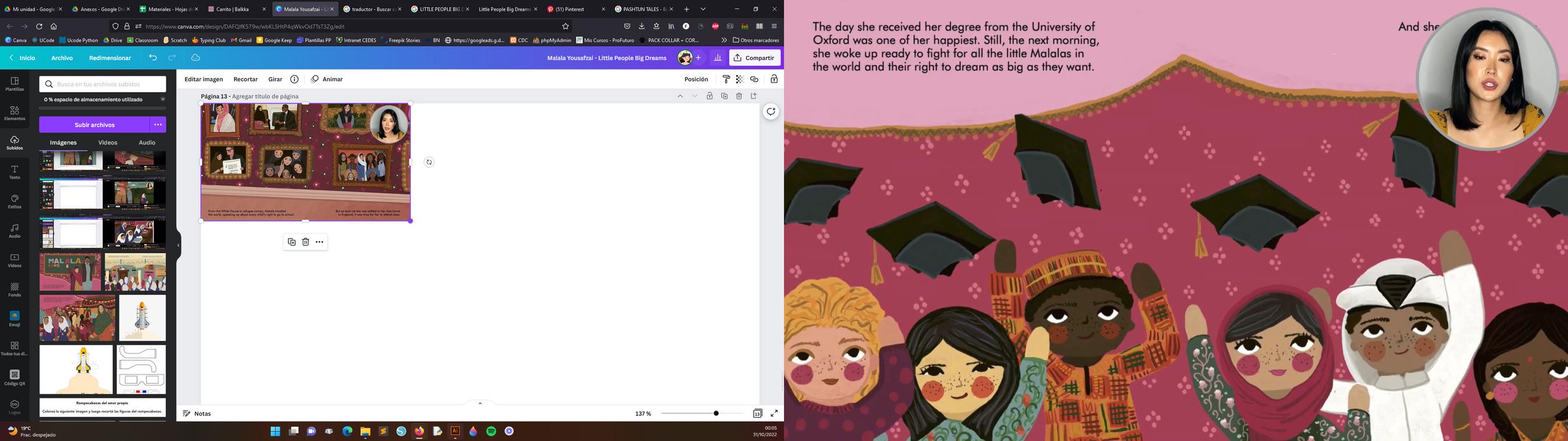The width and height of the screenshot is (1568, 441).
Task: Click the add comment bubble icon
Action: 771,111
